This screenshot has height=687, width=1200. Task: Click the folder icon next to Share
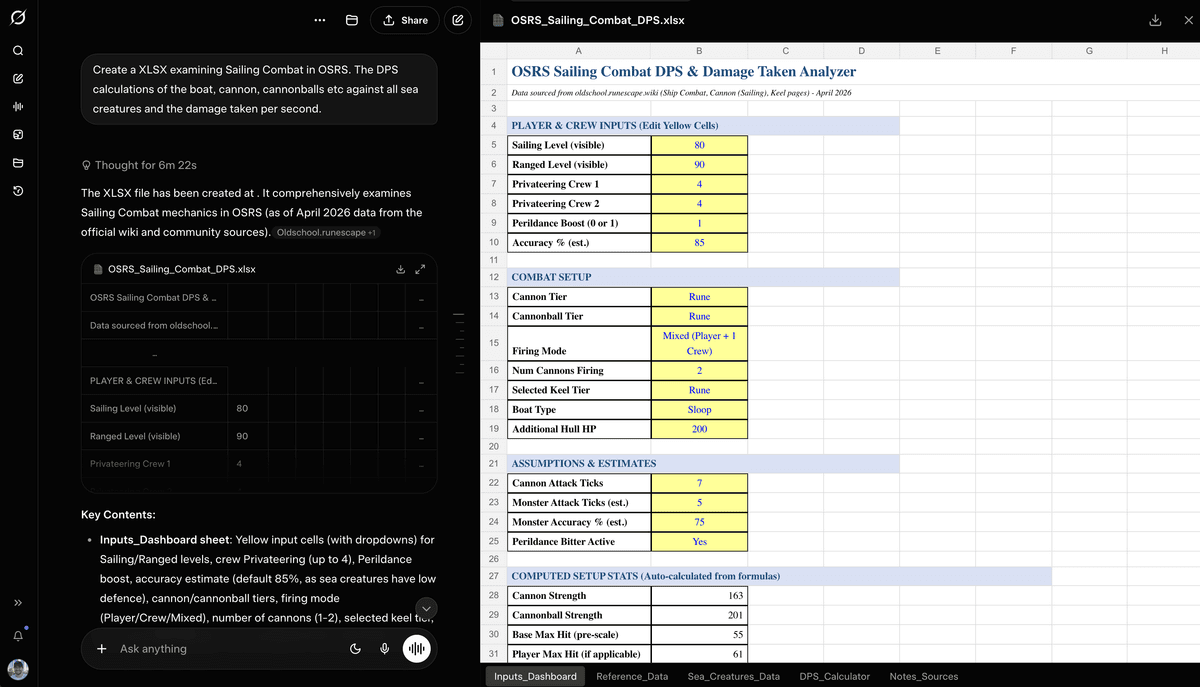[x=352, y=20]
